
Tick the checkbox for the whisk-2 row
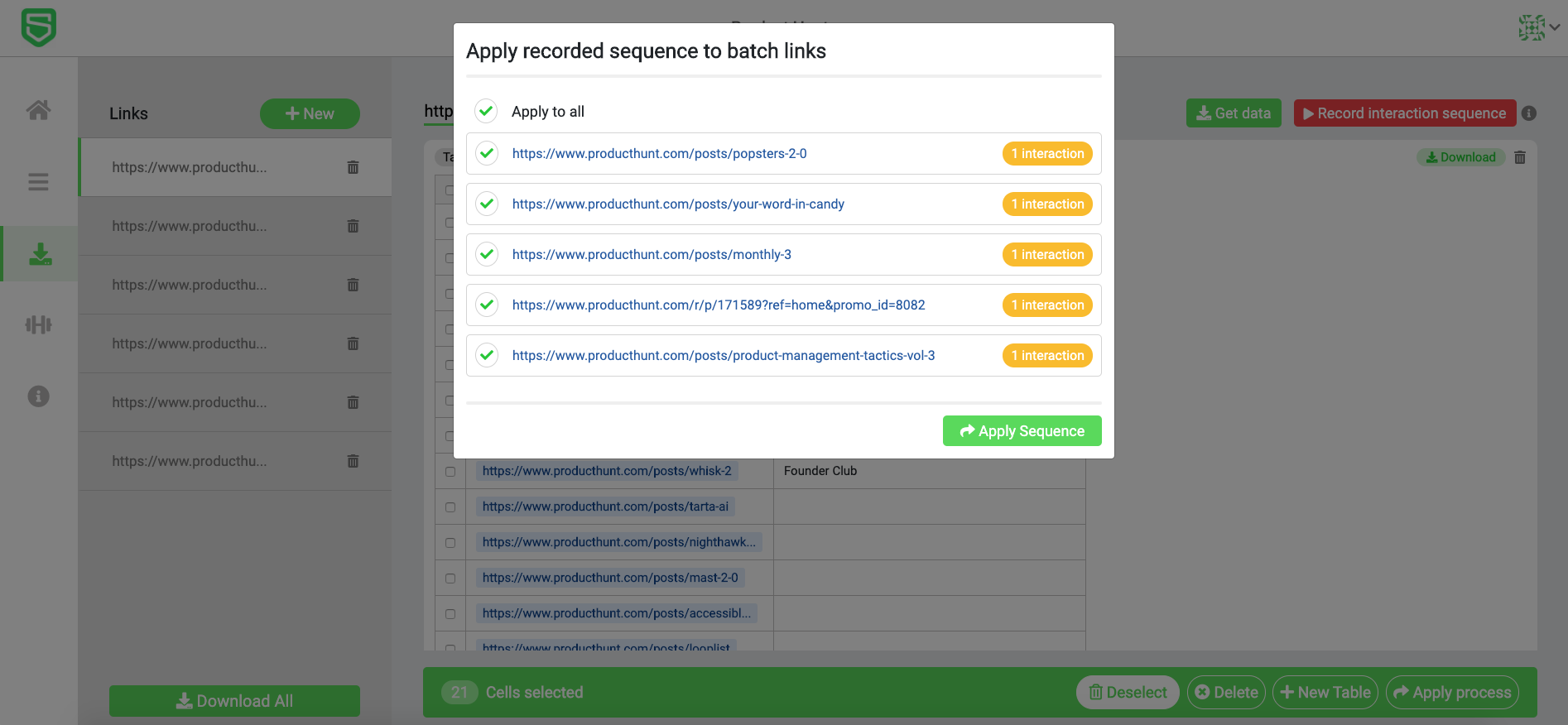point(450,472)
